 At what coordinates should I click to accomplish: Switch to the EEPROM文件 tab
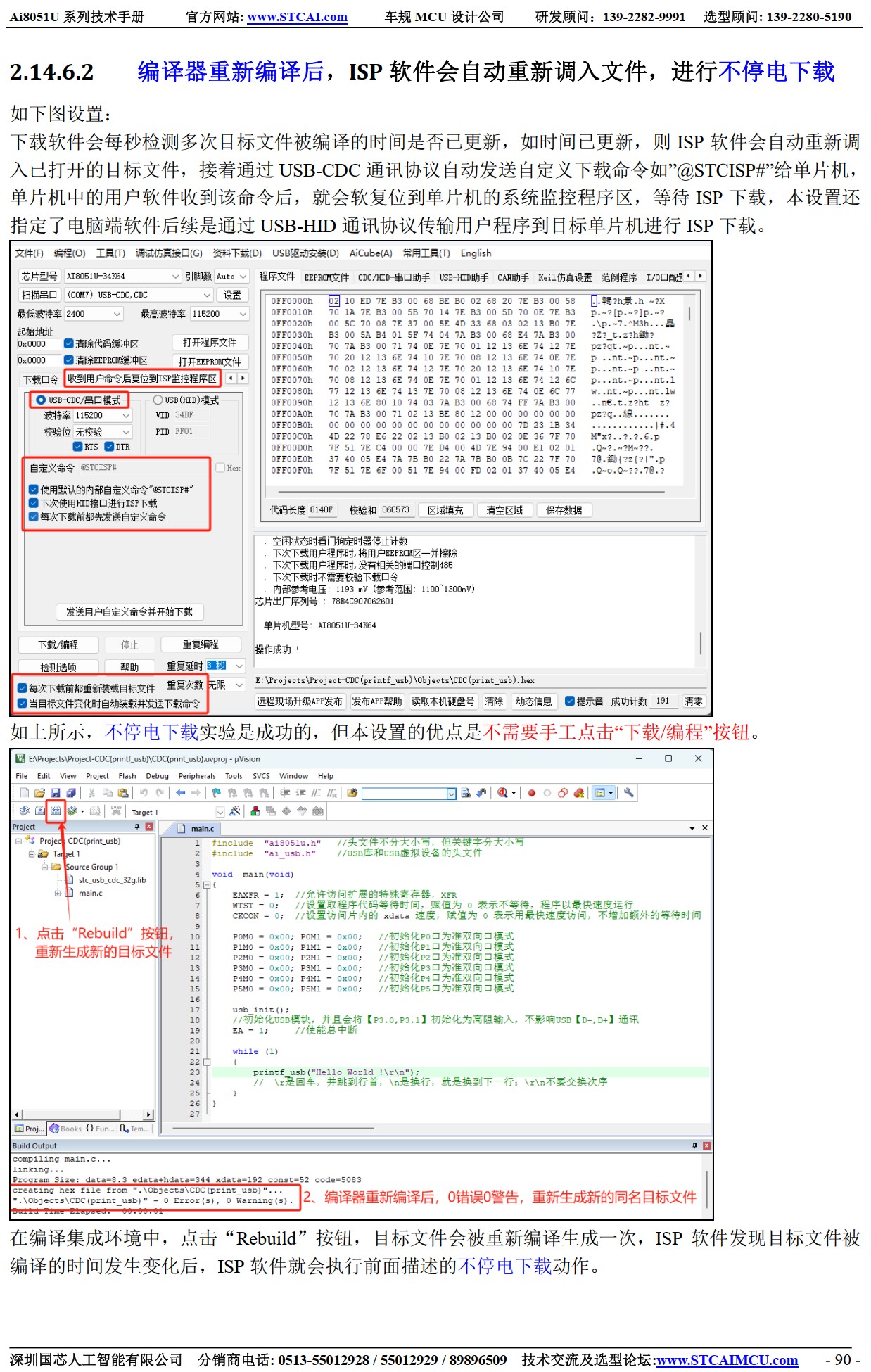[x=326, y=277]
